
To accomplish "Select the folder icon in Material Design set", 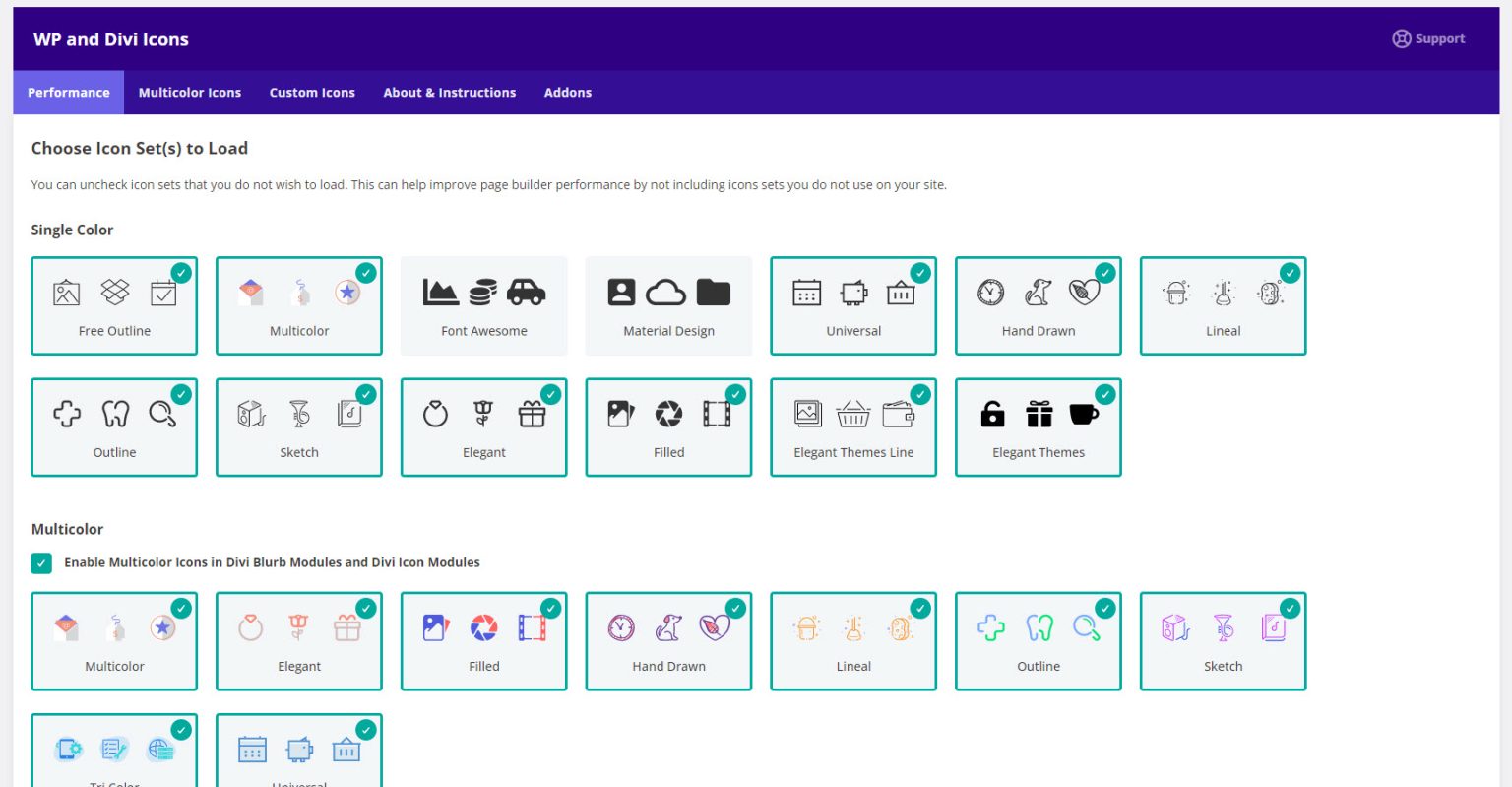I will 714,292.
